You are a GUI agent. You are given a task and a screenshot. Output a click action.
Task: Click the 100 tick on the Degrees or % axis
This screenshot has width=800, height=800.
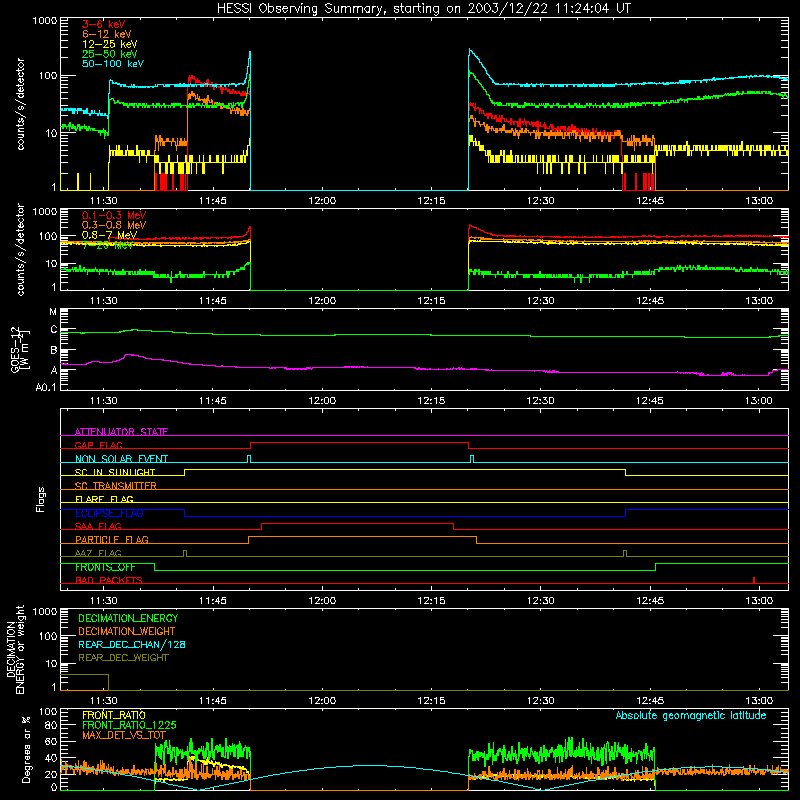point(48,712)
